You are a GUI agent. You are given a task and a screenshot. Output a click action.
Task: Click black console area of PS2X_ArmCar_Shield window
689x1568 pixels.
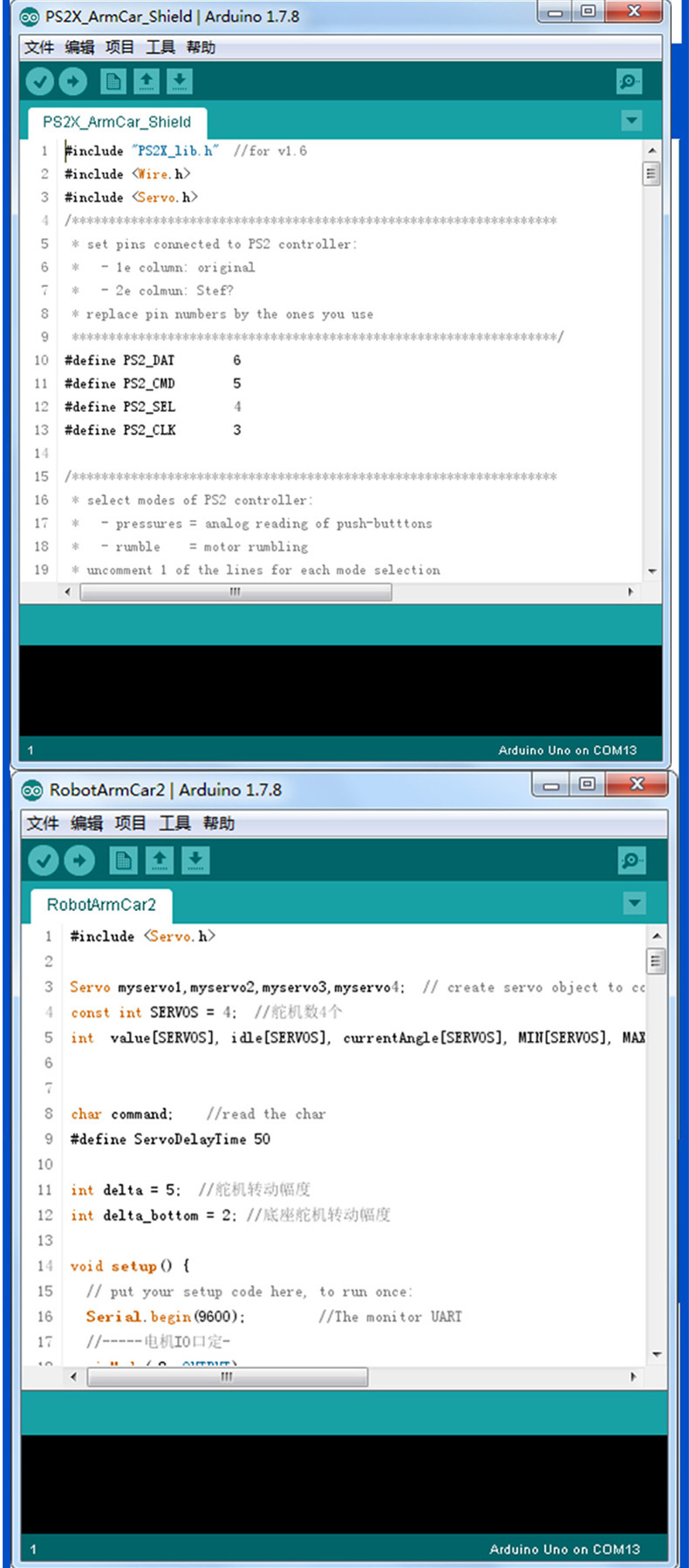(340, 691)
